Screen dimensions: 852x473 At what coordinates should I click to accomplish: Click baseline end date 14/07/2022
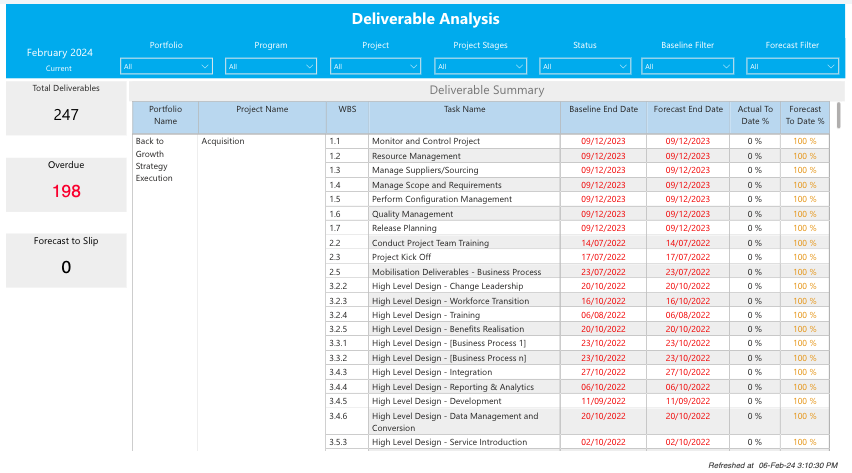(603, 242)
